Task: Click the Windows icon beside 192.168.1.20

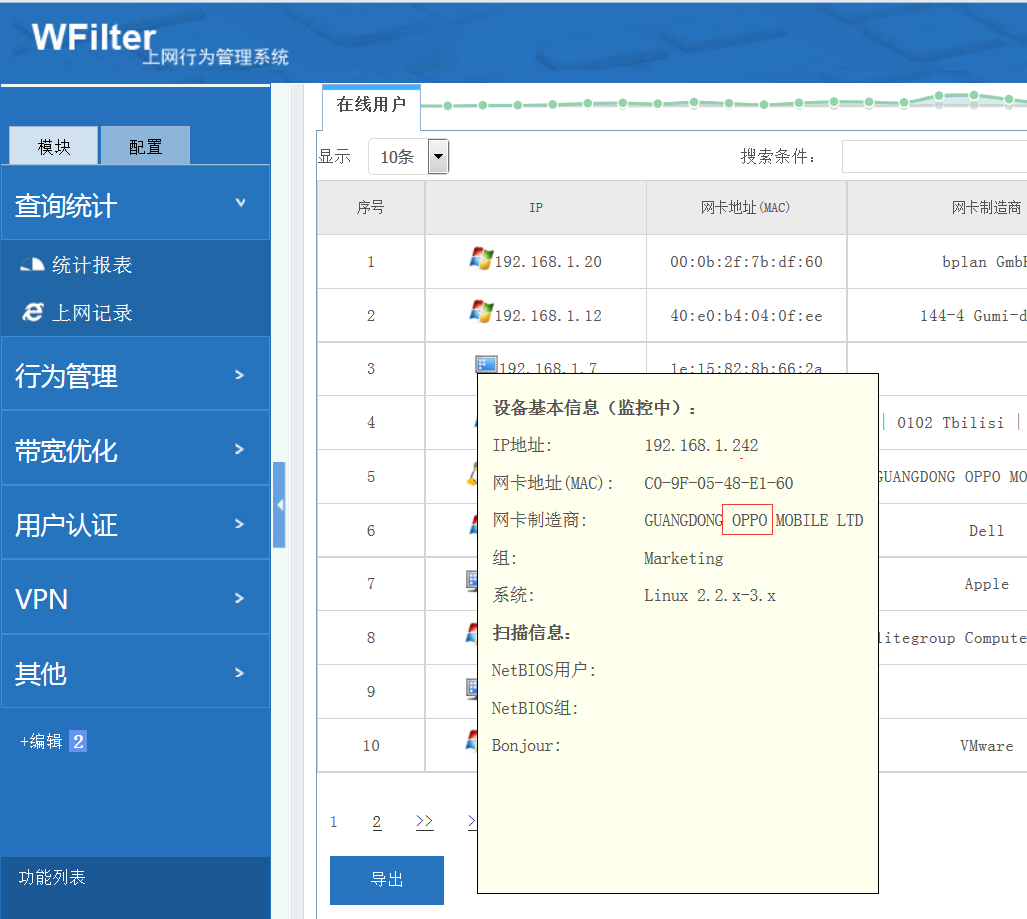Action: pos(481,259)
